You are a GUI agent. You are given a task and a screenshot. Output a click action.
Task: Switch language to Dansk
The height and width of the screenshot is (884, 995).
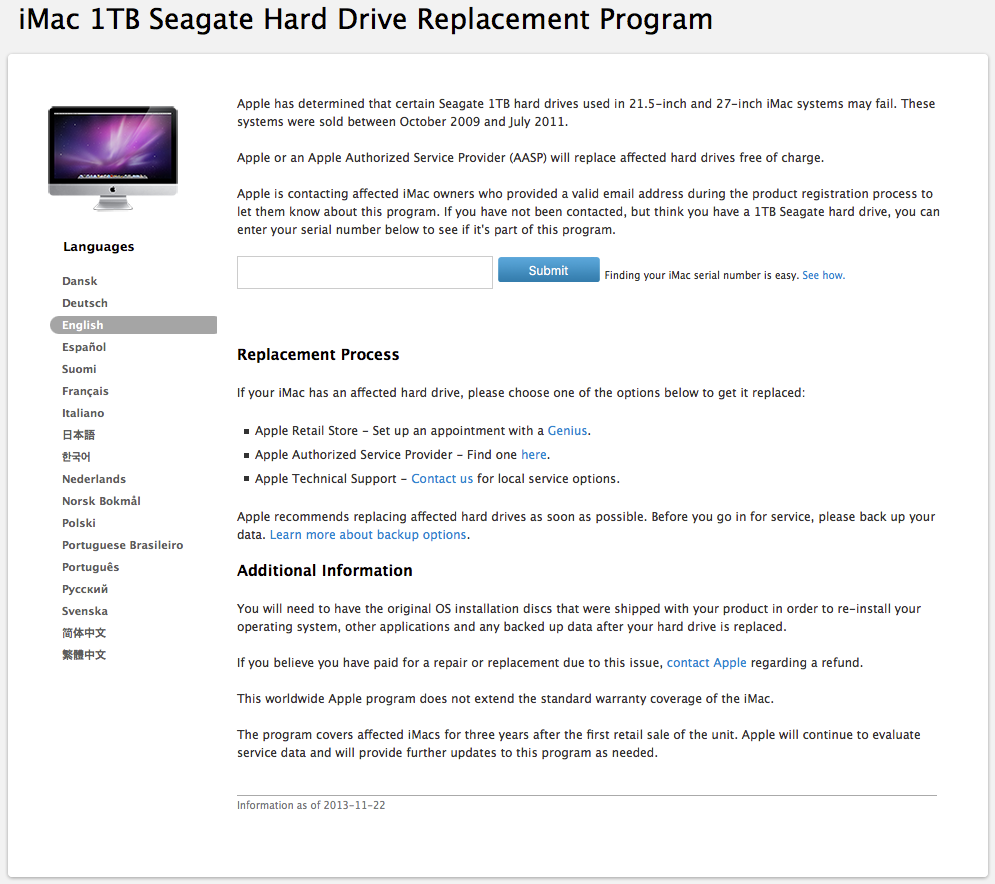point(80,281)
